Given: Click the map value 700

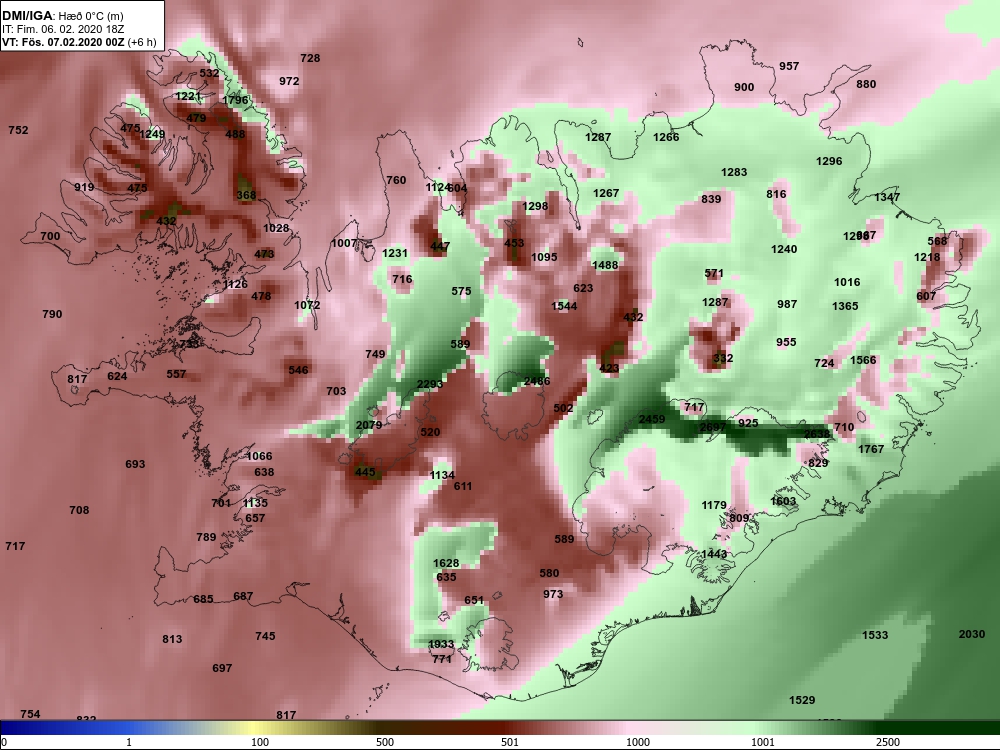Looking at the screenshot, I should coord(50,236).
